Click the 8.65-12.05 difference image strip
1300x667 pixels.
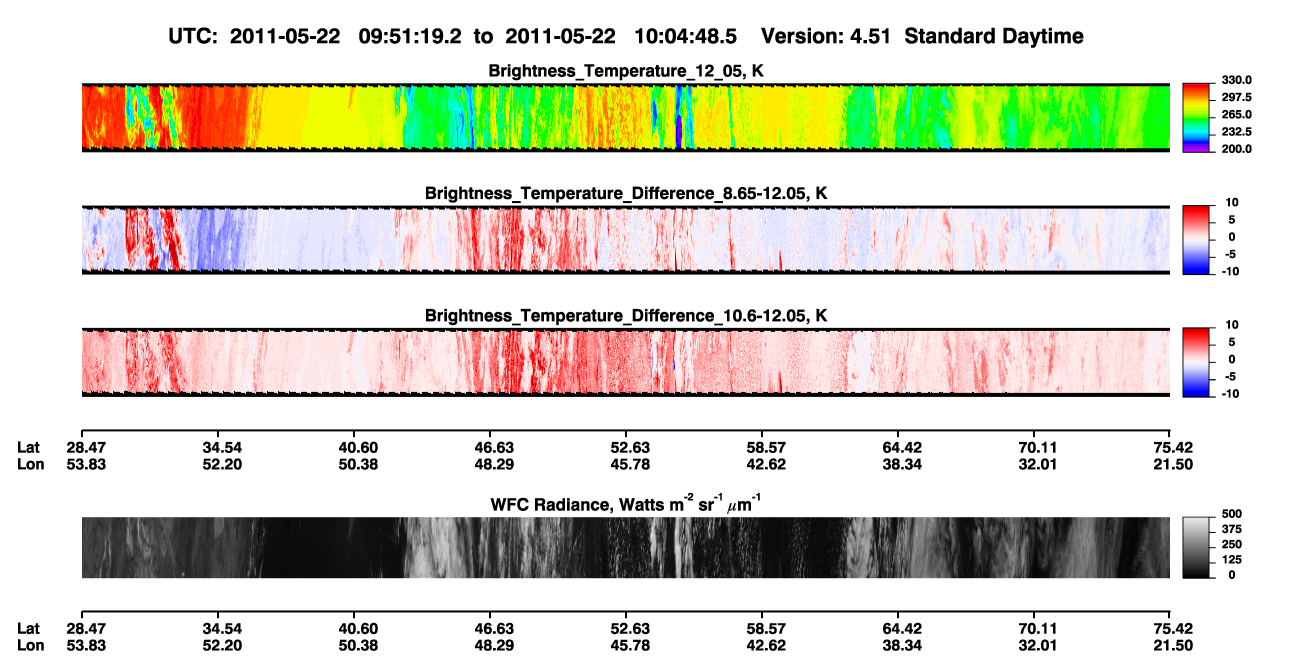[x=626, y=240]
